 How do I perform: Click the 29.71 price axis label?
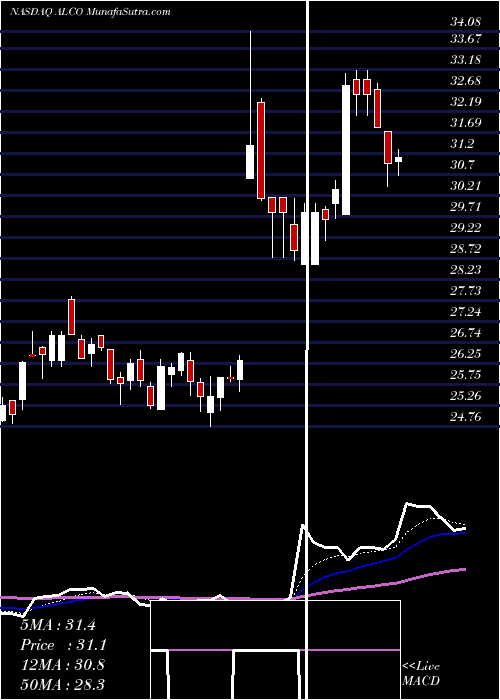pyautogui.click(x=465, y=207)
